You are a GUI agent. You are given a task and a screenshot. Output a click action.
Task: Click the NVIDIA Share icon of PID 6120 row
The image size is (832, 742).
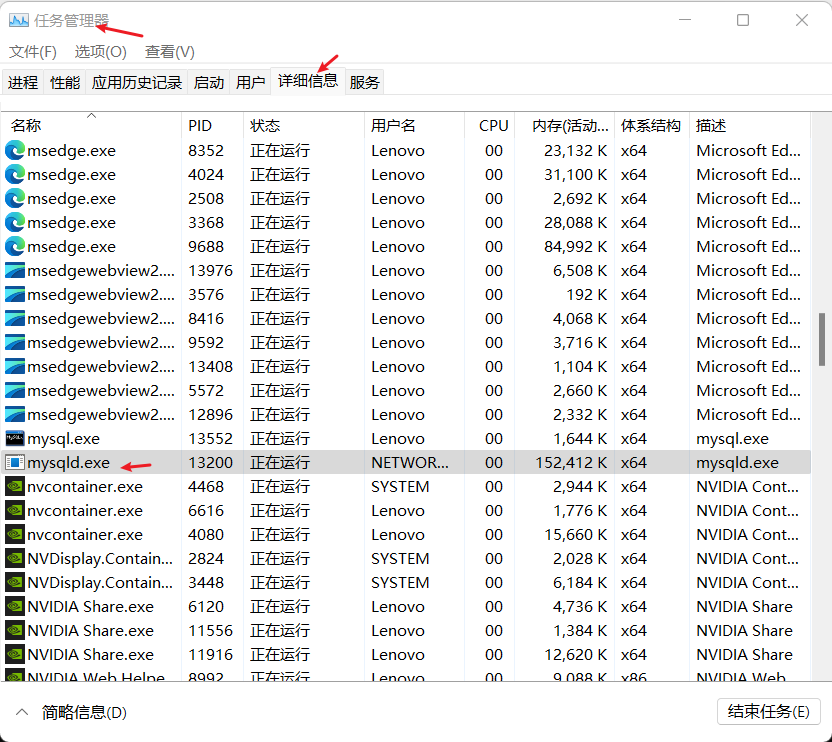click(x=15, y=607)
